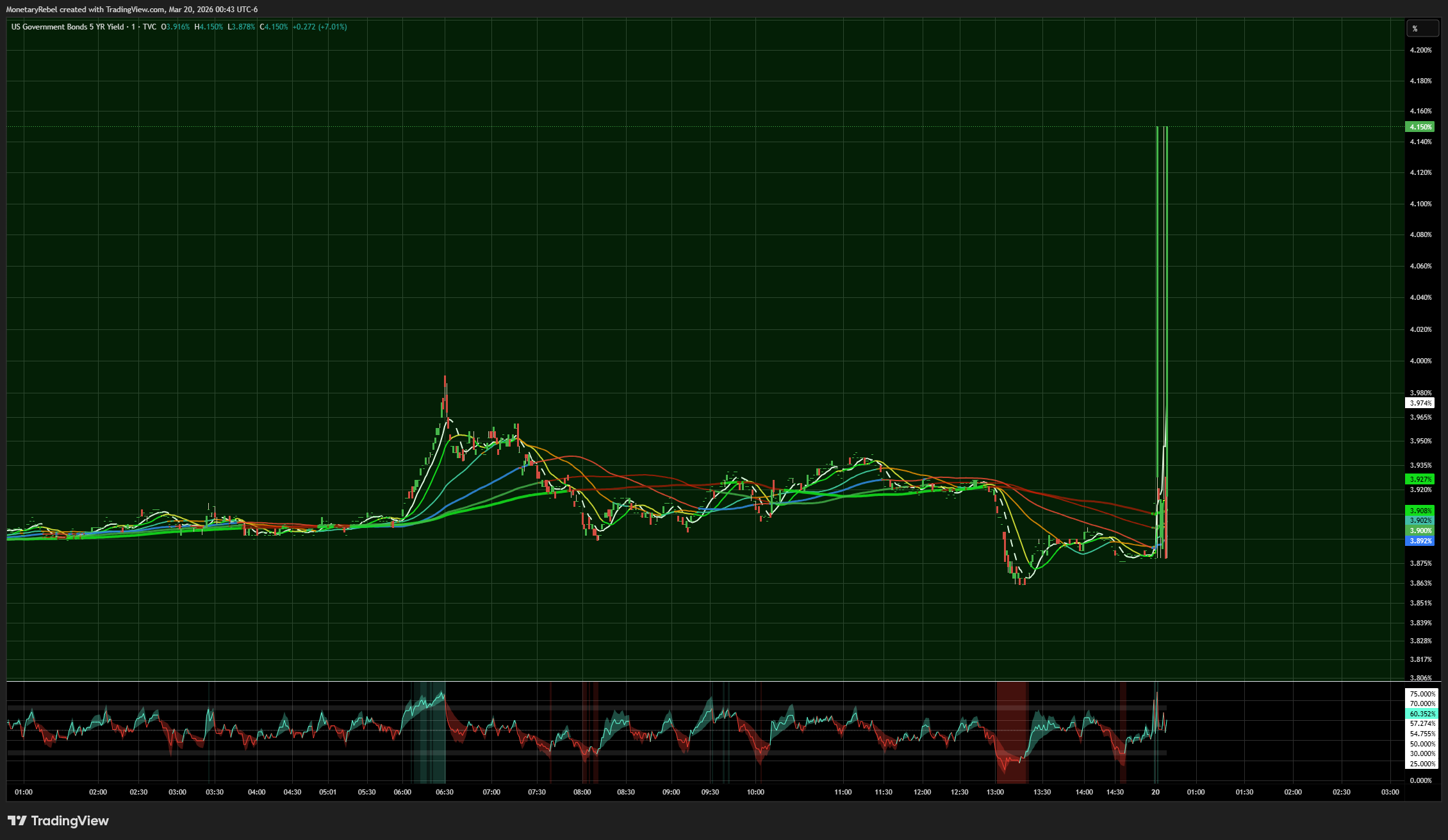Click the teal 60.352% RSI value tag
This screenshot has height=840, width=1448.
(1421, 714)
